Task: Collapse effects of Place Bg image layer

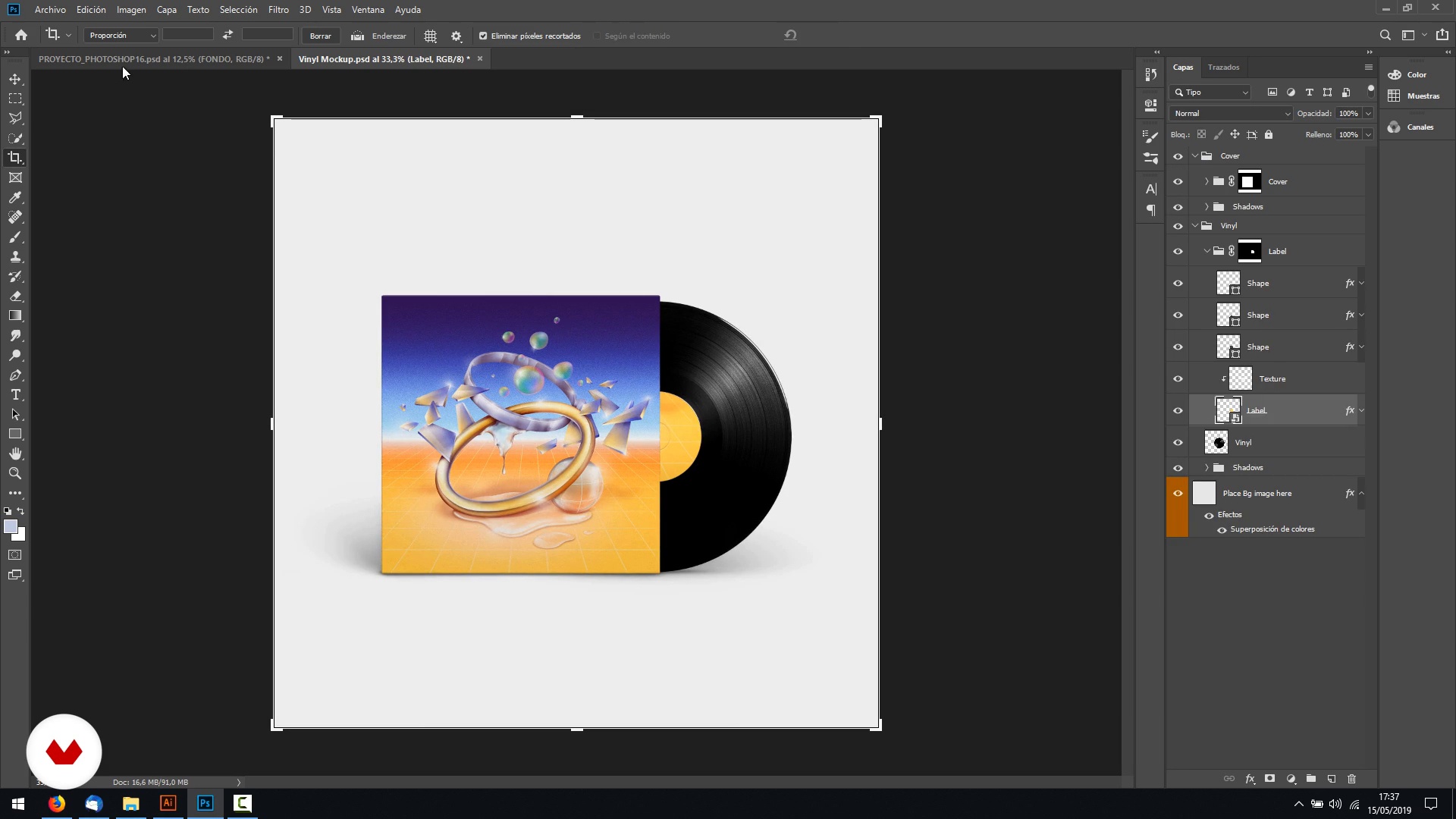Action: click(x=1362, y=494)
